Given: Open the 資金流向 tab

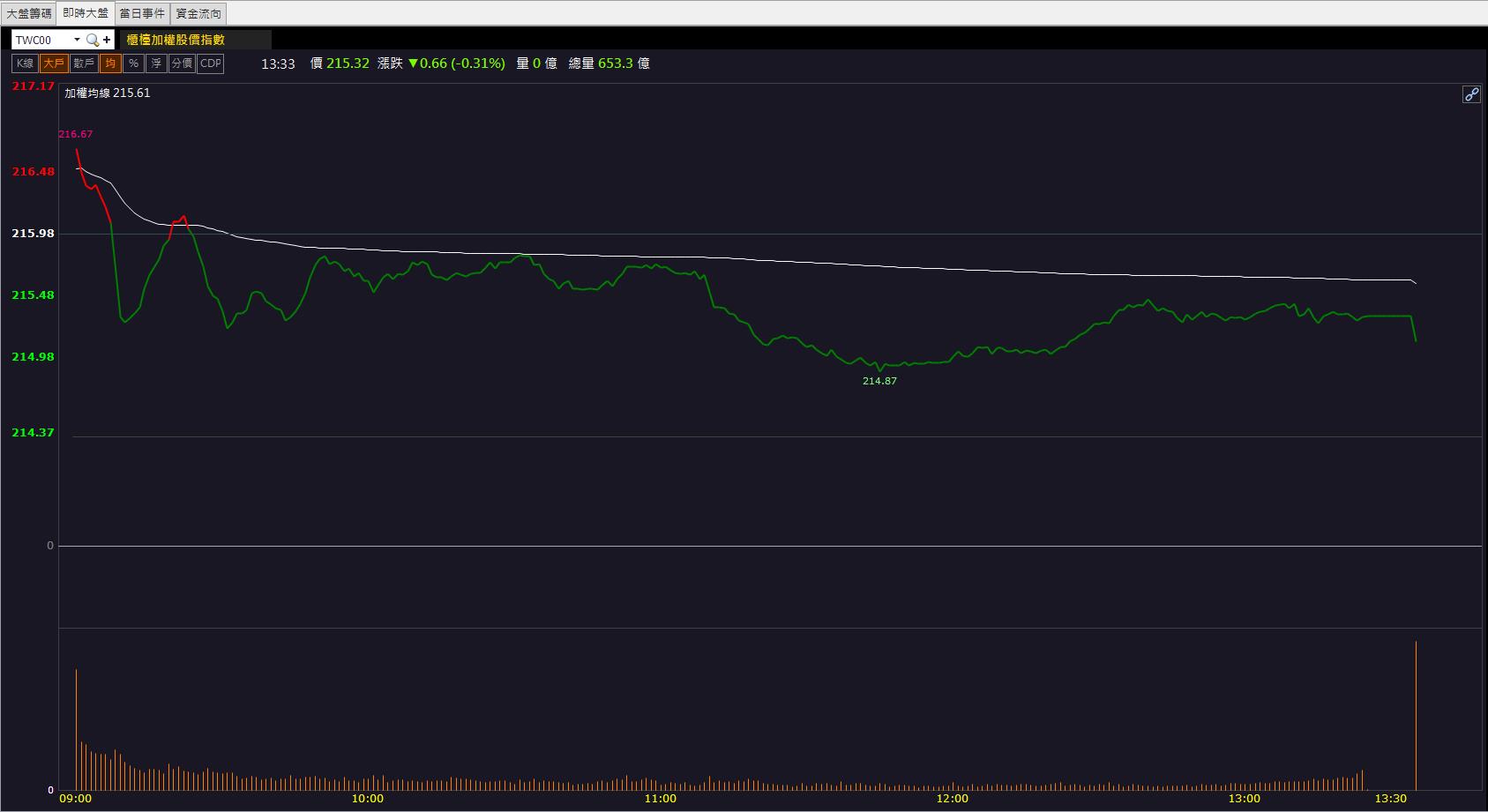Looking at the screenshot, I should click(198, 13).
